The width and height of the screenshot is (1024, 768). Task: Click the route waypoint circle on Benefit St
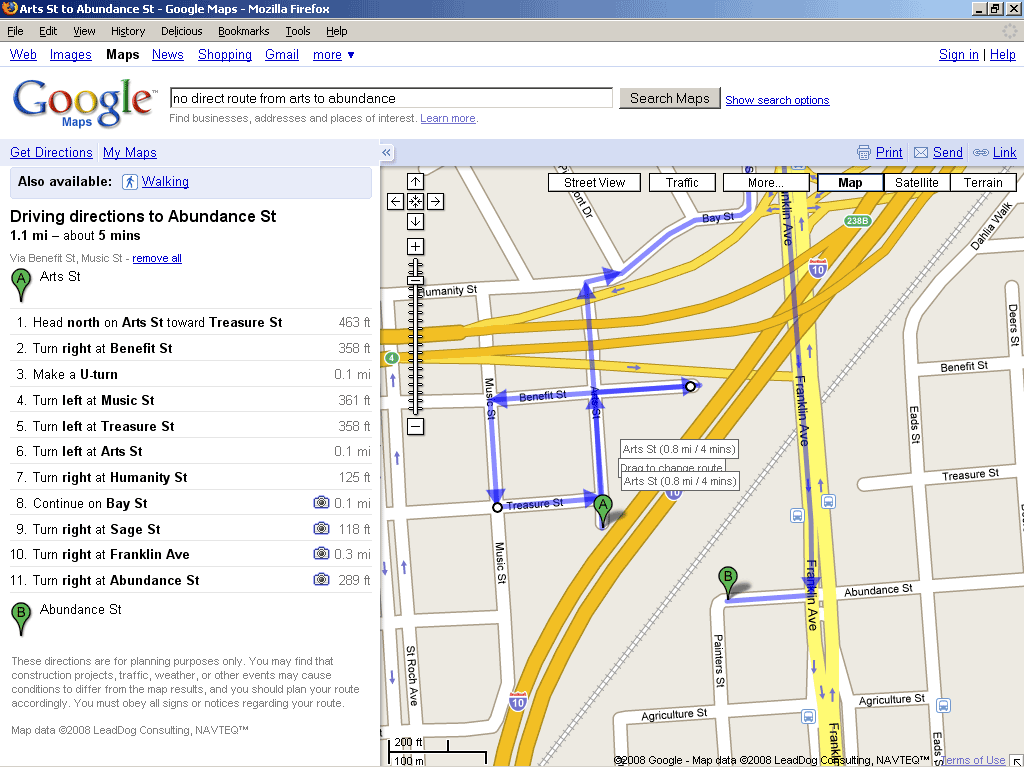tap(690, 387)
